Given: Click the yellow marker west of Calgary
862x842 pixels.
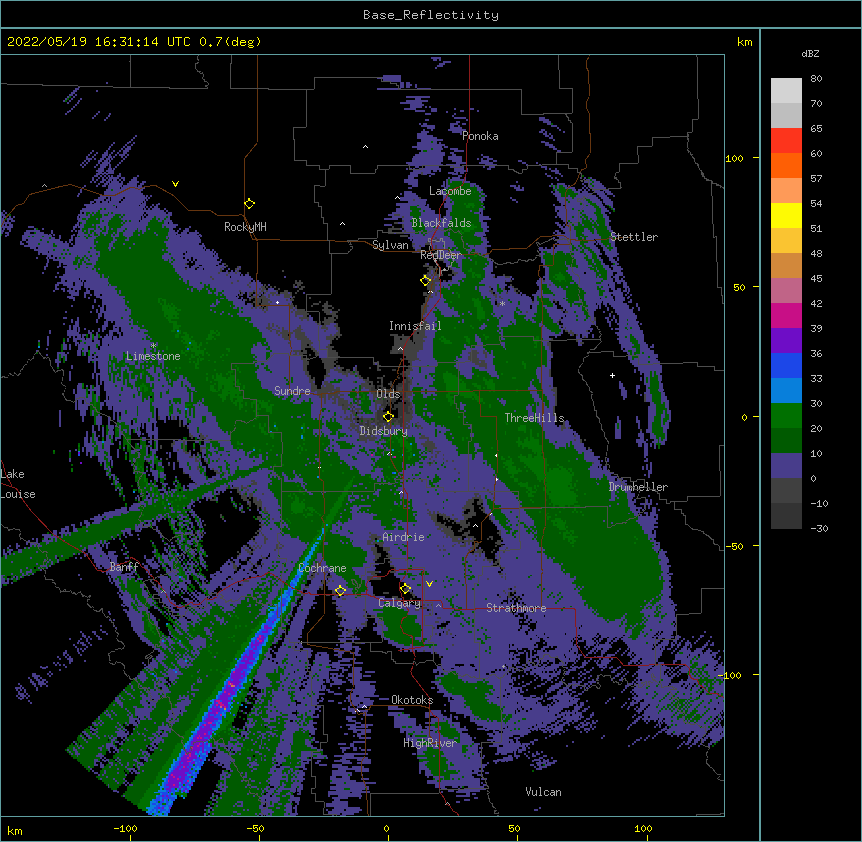Looking at the screenshot, I should 340,590.
